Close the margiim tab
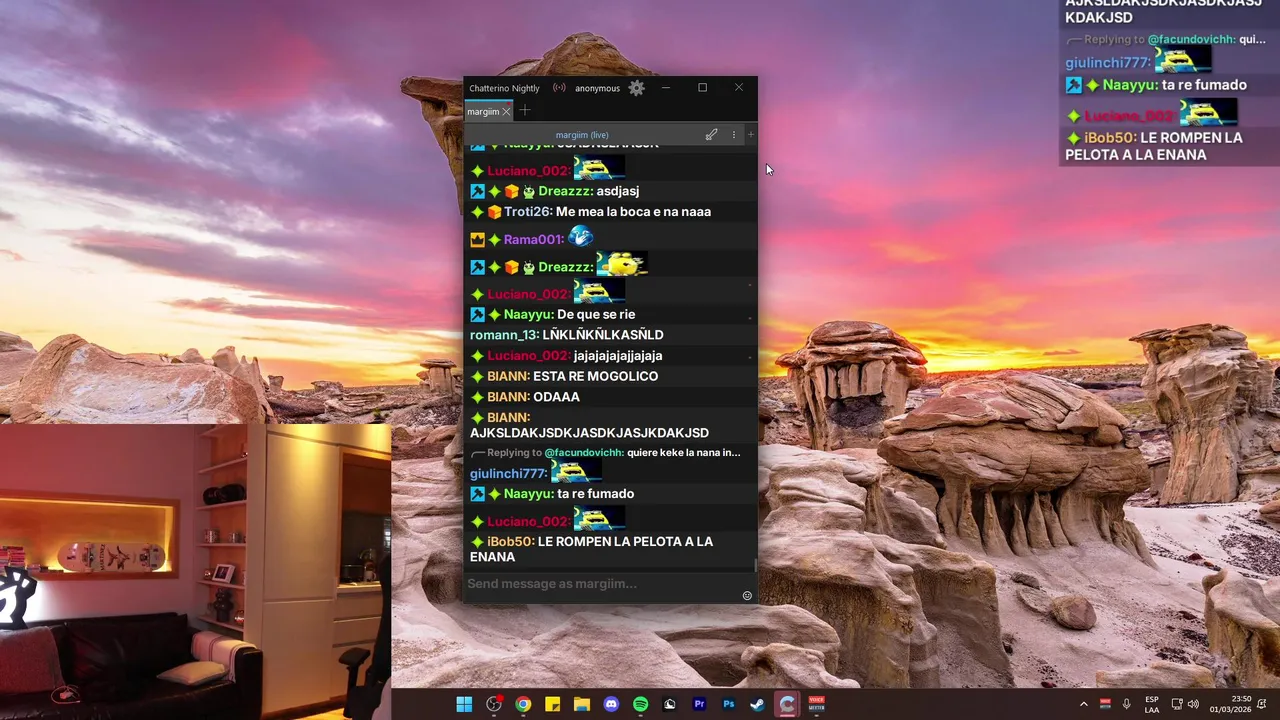 click(x=506, y=112)
